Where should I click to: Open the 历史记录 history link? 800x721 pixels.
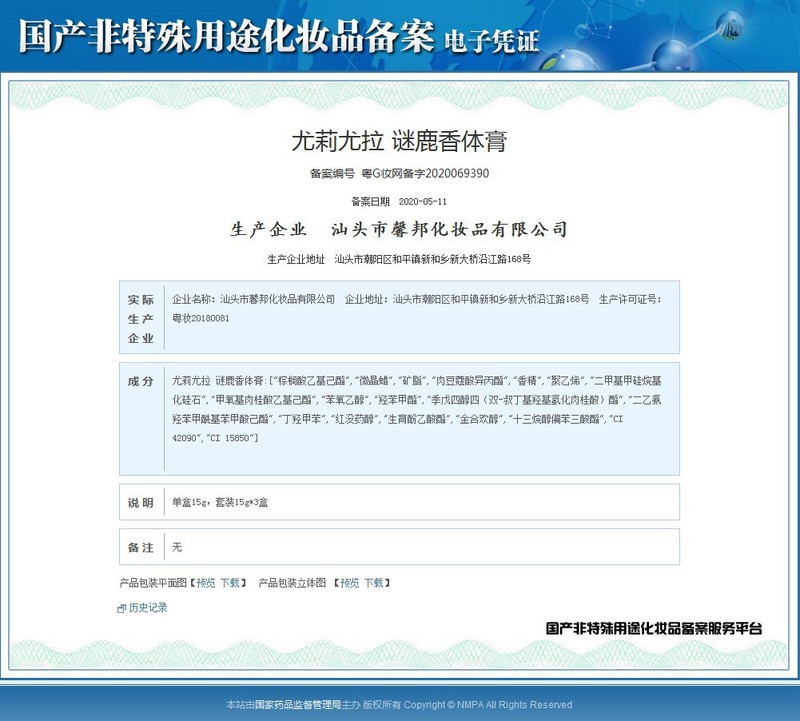pos(148,607)
